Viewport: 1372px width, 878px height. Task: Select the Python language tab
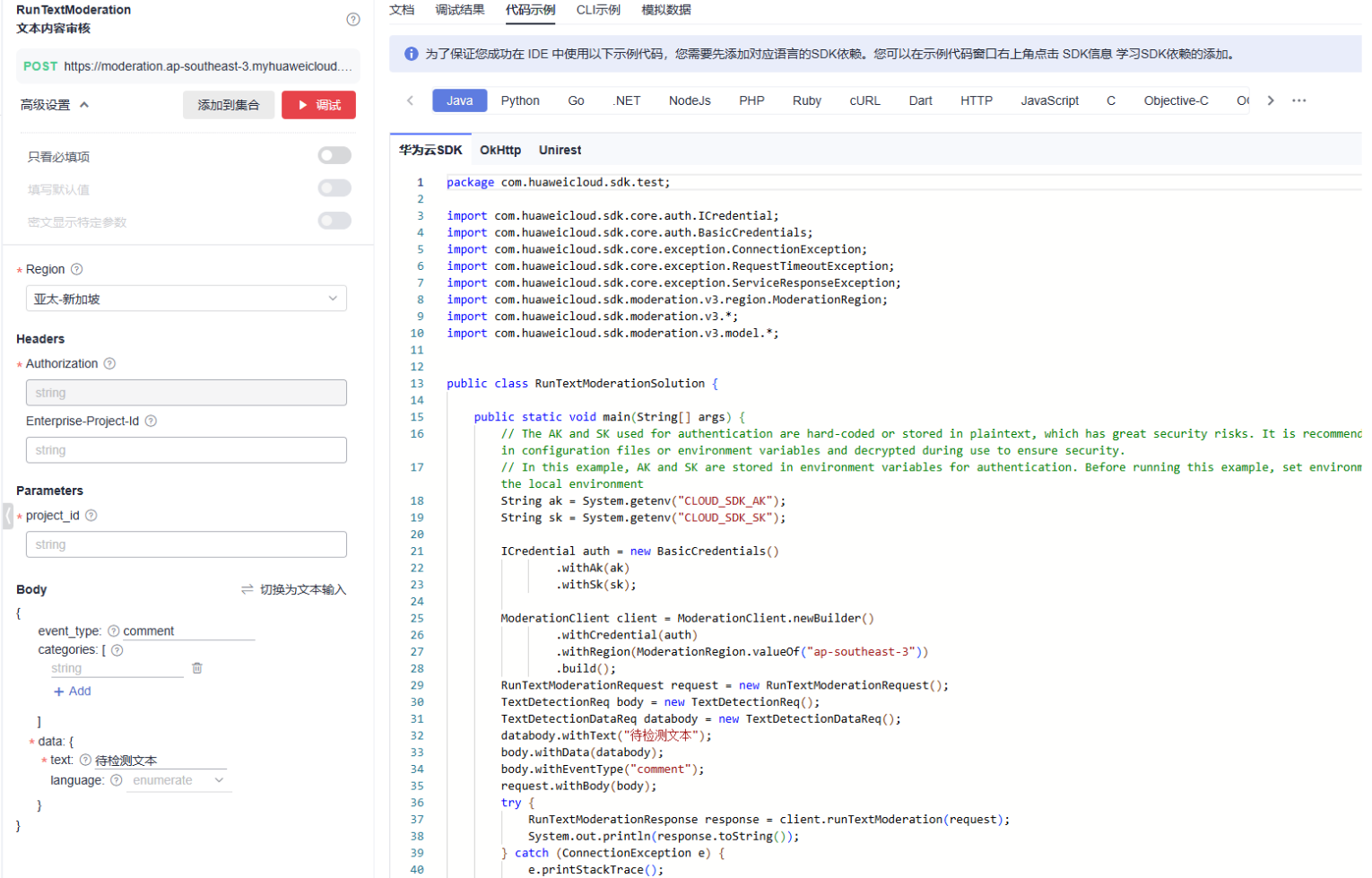(x=520, y=100)
